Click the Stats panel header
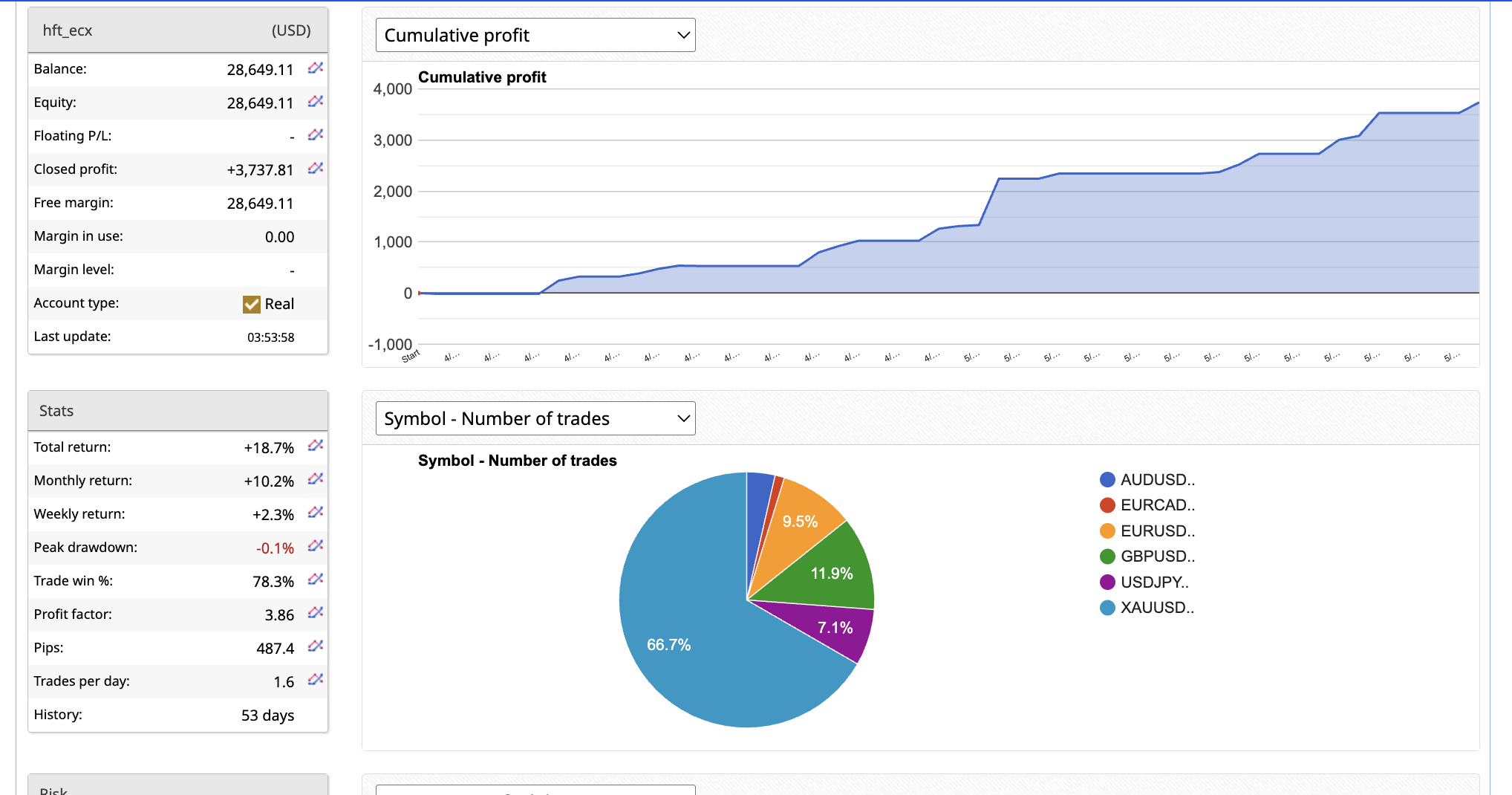Viewport: 1512px width, 795px height. click(x=177, y=411)
